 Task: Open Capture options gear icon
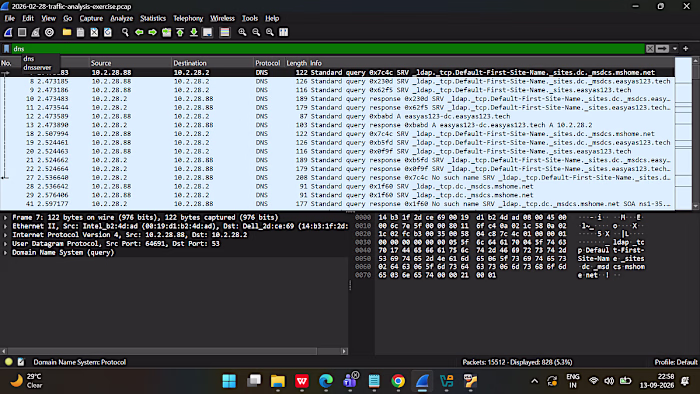tap(49, 32)
